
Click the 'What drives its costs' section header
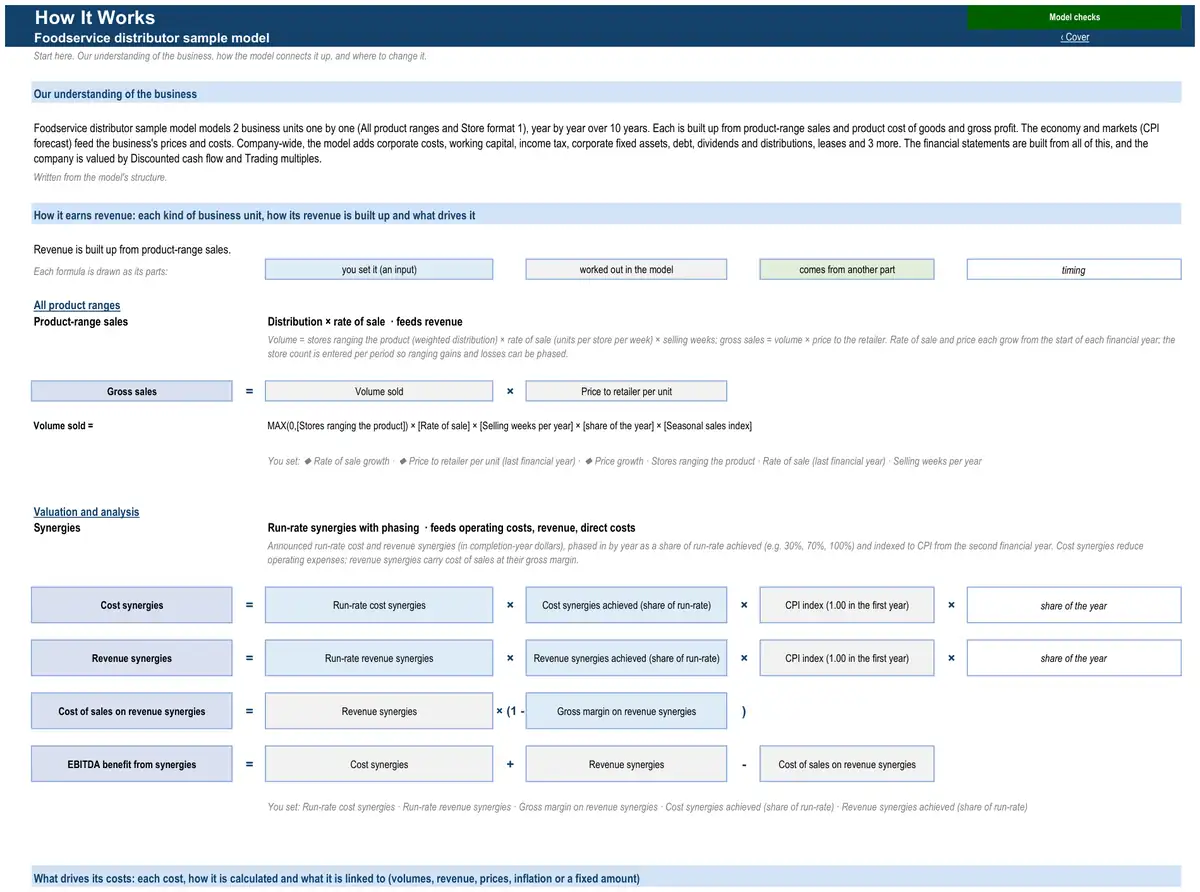coord(607,878)
